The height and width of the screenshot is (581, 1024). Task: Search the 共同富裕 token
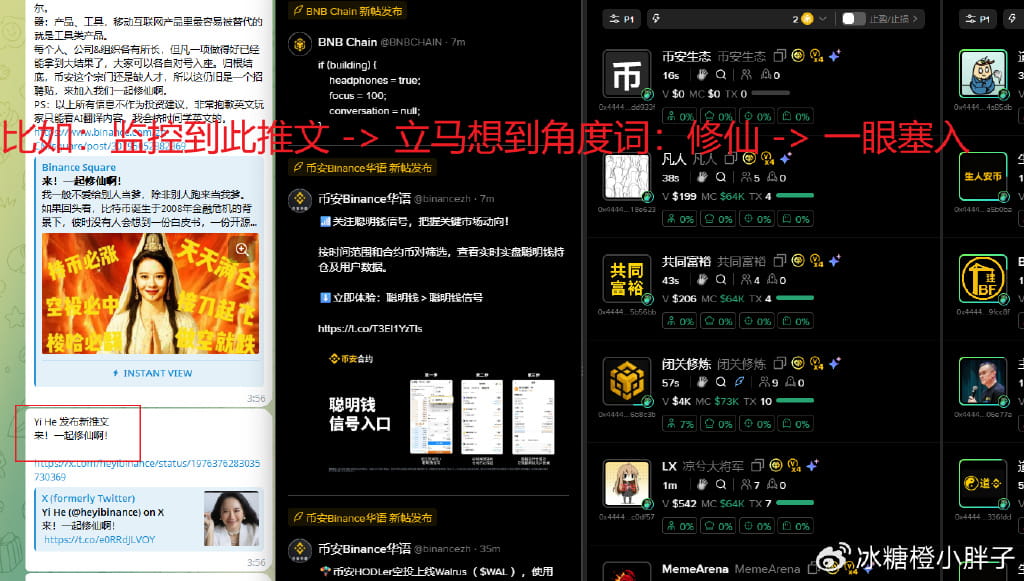pos(720,280)
